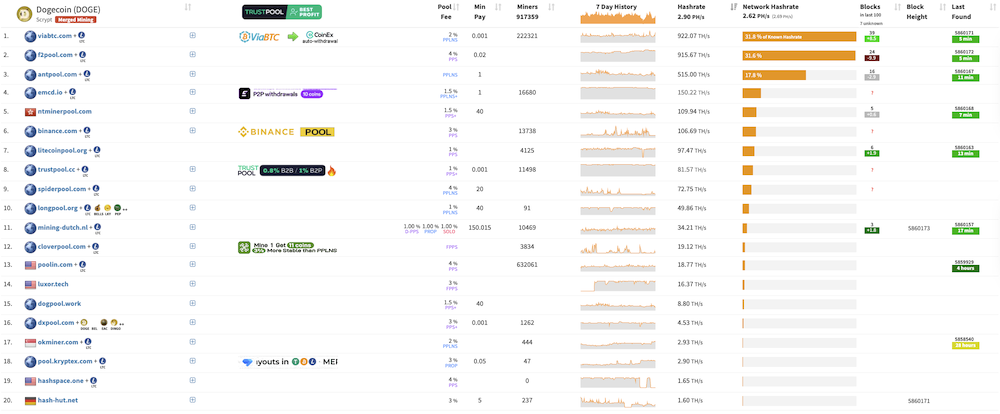Image resolution: width=1000 pixels, height=414 pixels.
Task: Click the Litecoin icon next to mining-dutch.nl
Action: 98,226
